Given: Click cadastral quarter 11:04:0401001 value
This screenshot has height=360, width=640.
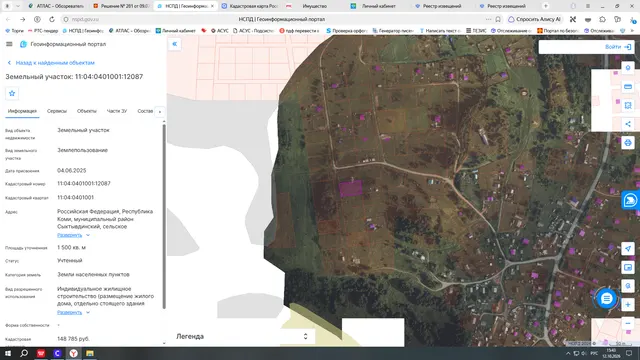Looking at the screenshot, I should tap(76, 198).
